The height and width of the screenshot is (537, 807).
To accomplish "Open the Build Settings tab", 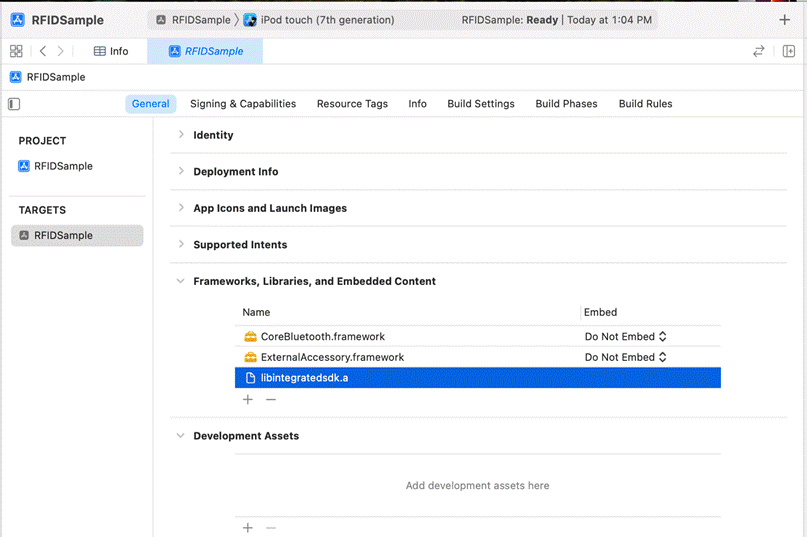I will [480, 104].
